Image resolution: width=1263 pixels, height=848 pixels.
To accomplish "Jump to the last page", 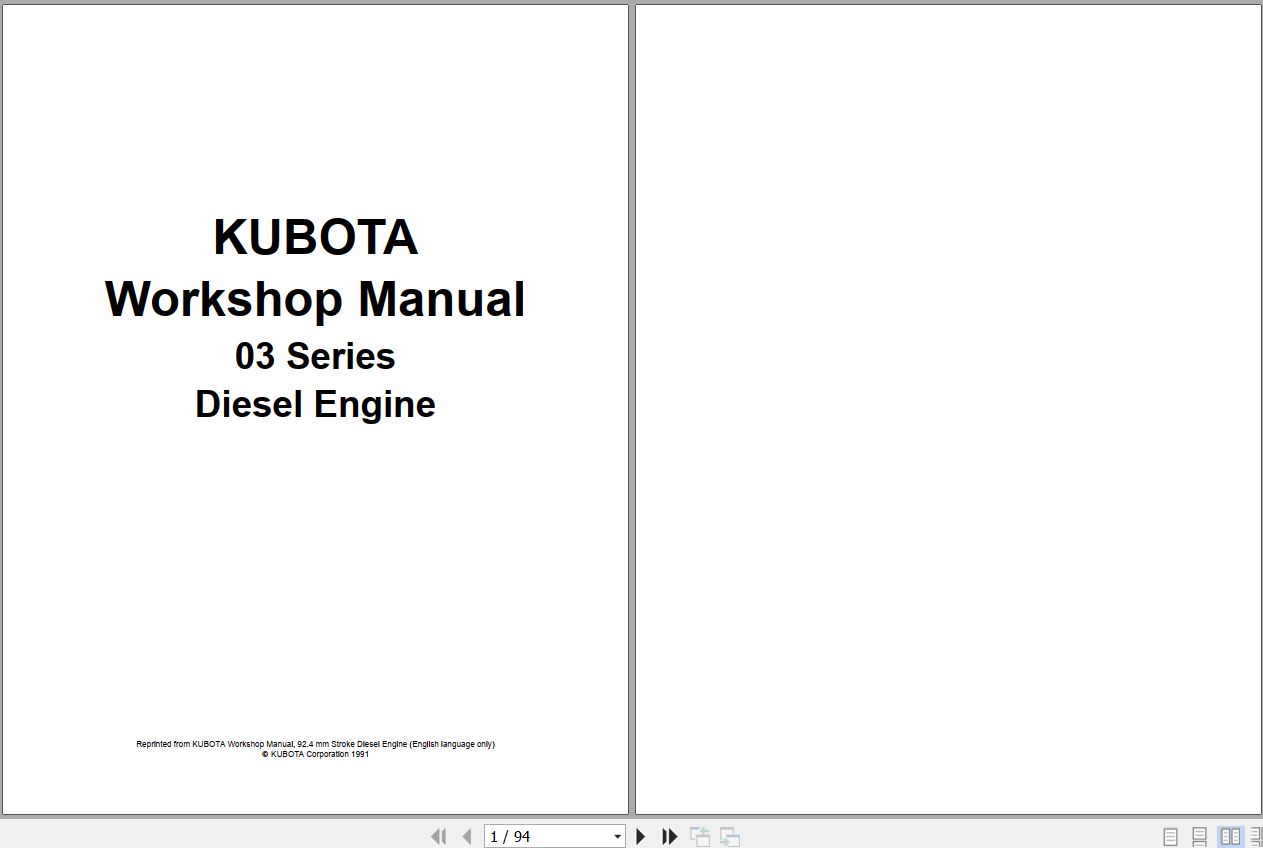I will (670, 837).
